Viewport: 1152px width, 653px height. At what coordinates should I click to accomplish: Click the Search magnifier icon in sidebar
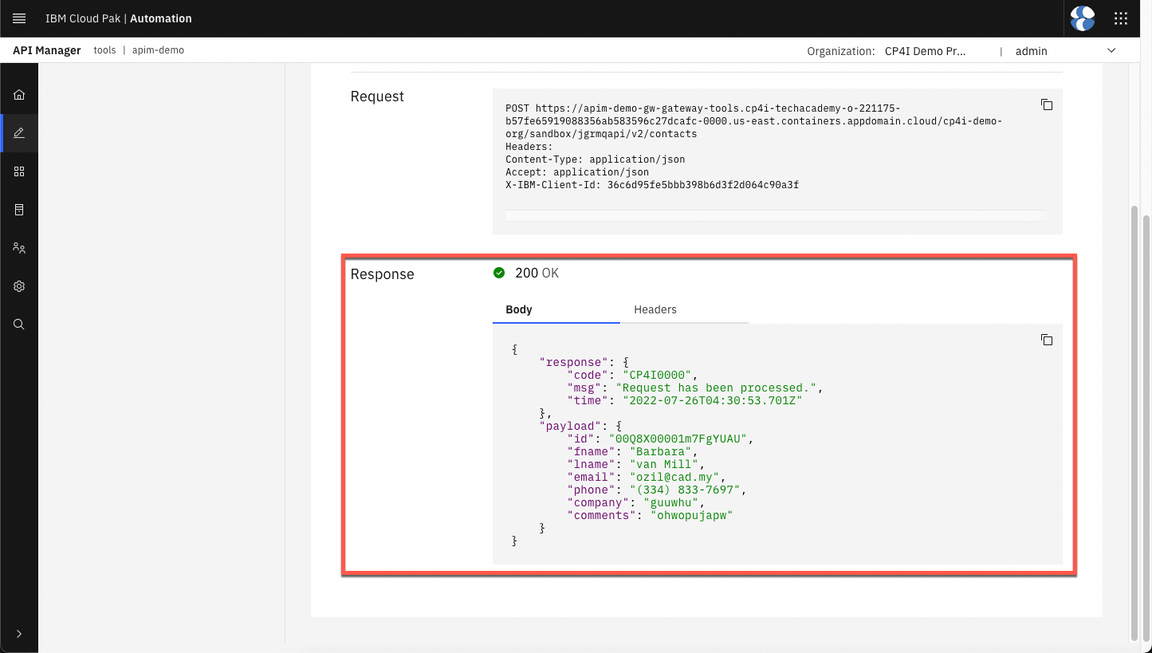click(x=19, y=324)
